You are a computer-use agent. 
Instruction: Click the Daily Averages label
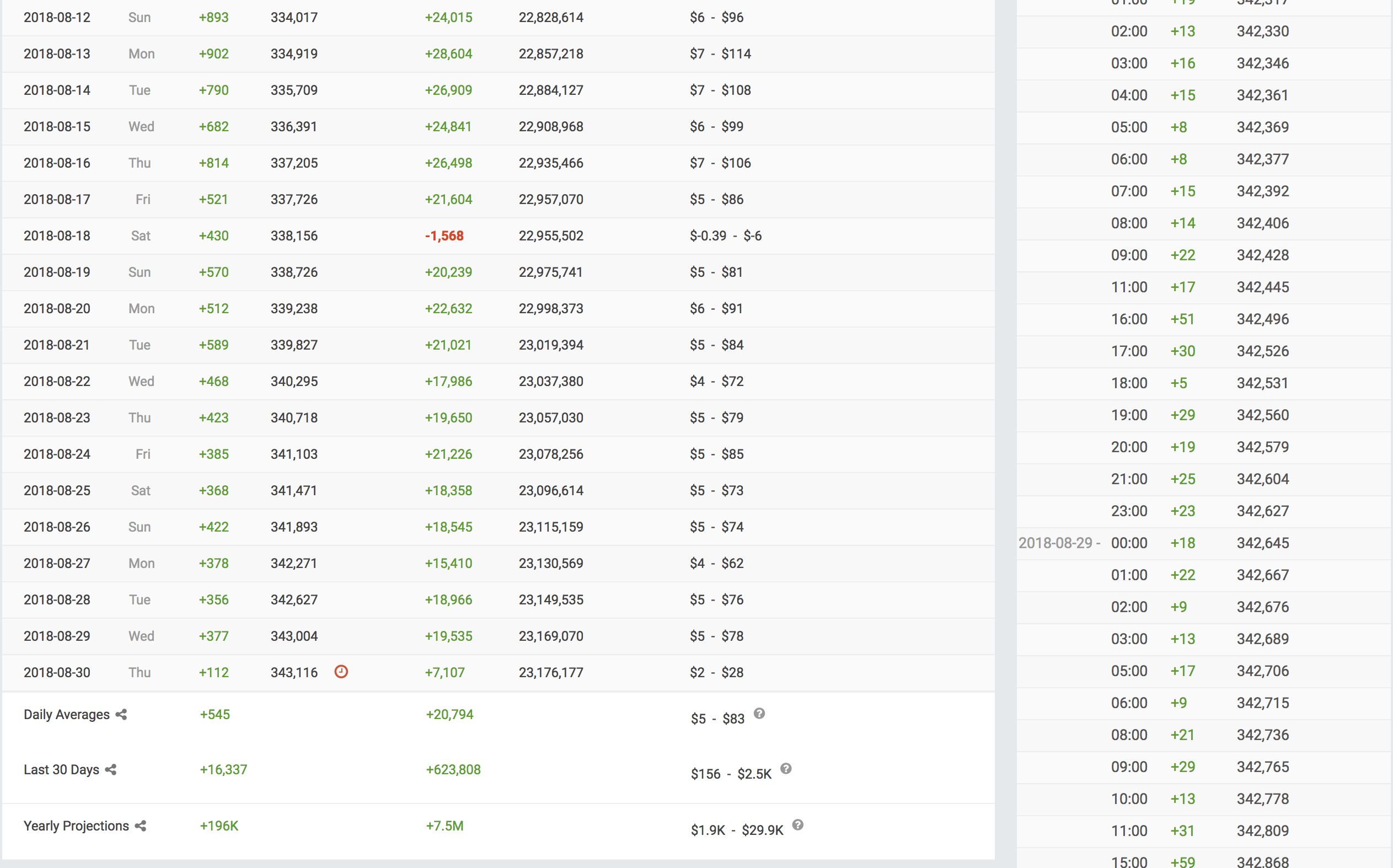(x=67, y=714)
